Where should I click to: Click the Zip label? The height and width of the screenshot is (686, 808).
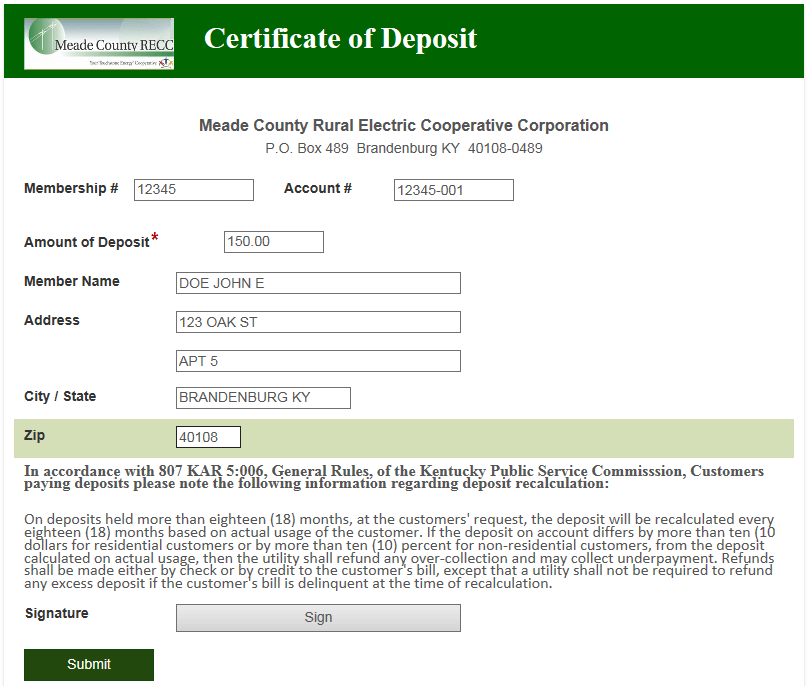click(34, 436)
